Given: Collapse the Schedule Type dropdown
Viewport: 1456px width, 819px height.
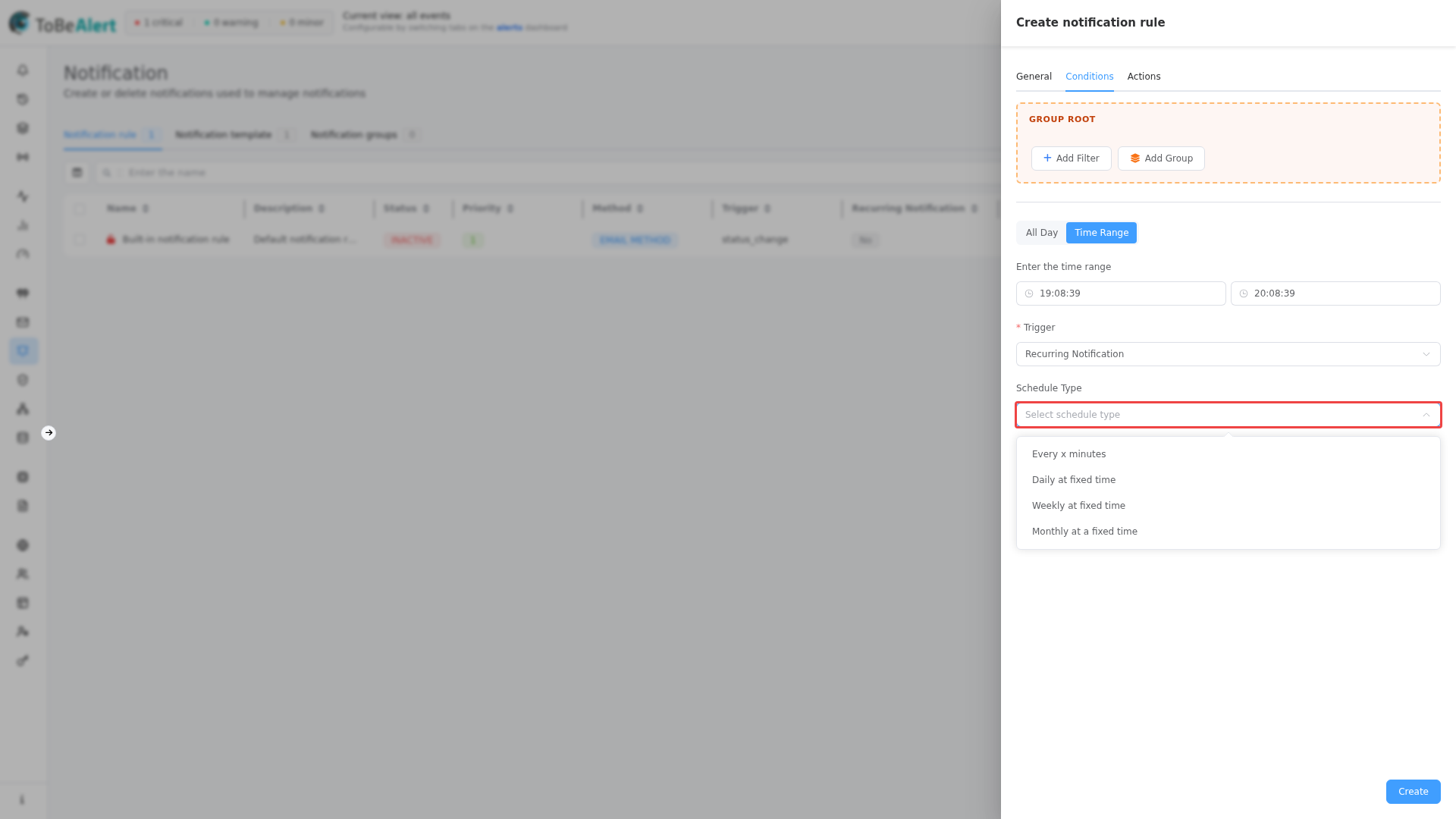Looking at the screenshot, I should pos(1228,415).
